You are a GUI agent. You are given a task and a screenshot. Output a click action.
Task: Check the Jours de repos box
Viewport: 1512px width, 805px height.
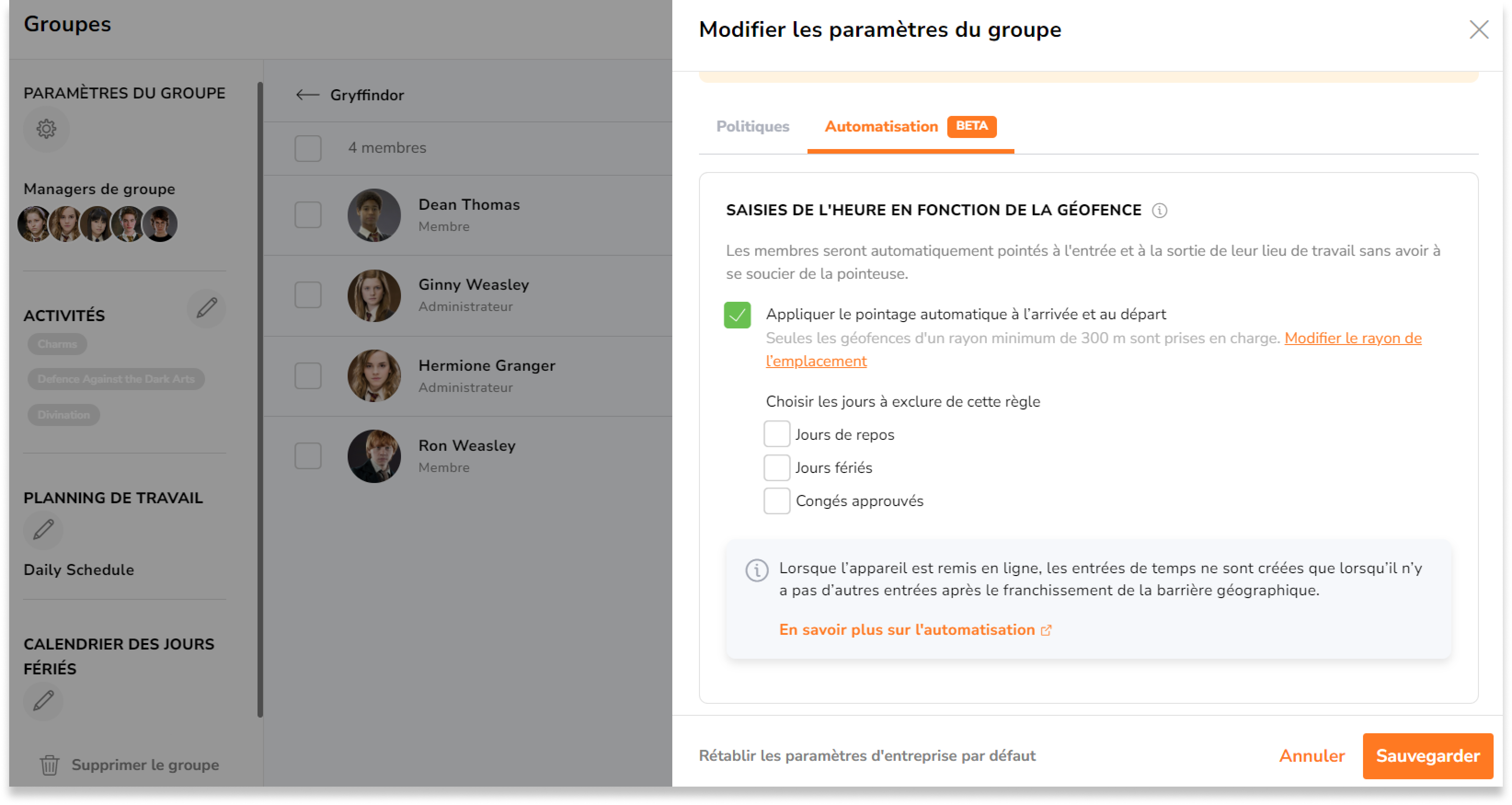tap(777, 435)
